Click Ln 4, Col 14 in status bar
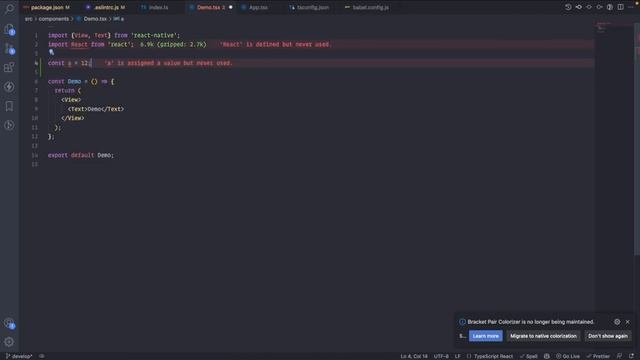The height and width of the screenshot is (360, 640). click(x=414, y=356)
